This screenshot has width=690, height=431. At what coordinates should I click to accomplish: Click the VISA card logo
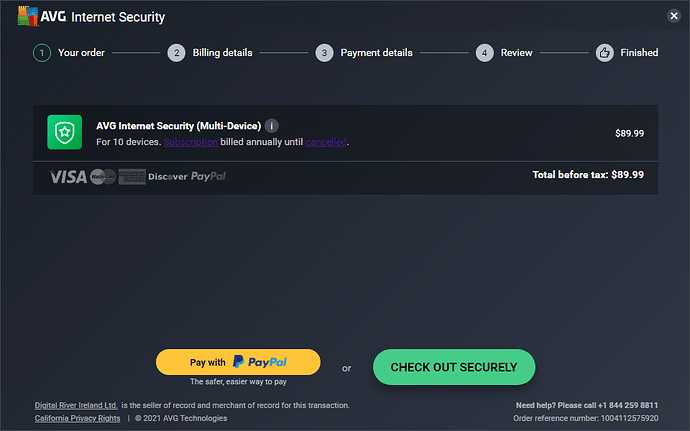(68, 176)
